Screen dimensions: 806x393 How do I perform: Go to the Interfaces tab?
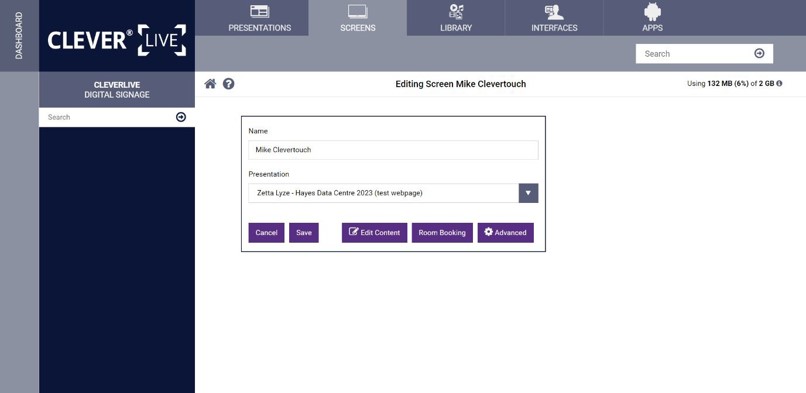554,18
